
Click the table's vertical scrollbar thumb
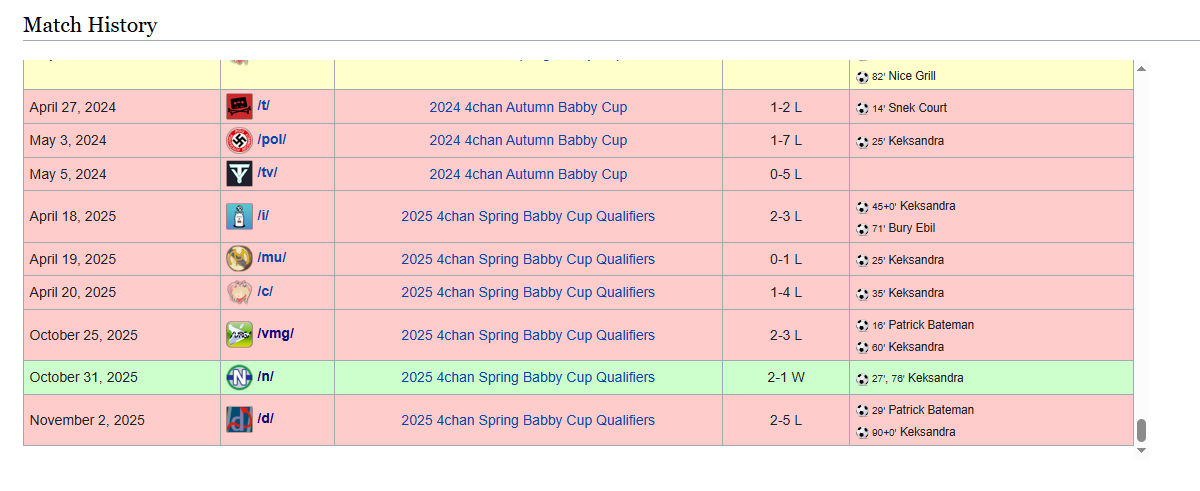(1141, 430)
